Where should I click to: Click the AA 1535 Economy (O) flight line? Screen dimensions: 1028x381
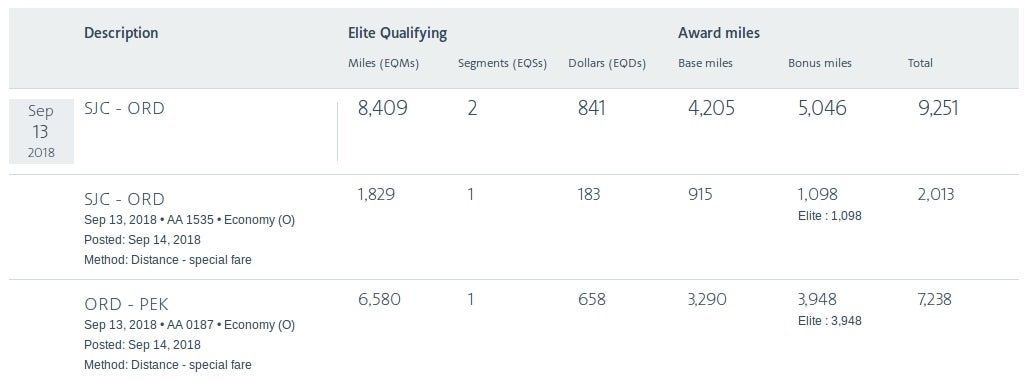[x=189, y=220]
